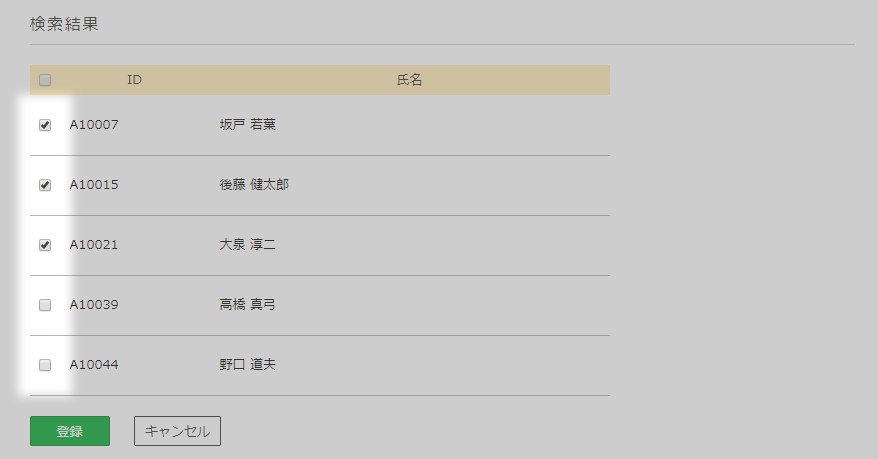Viewport: 878px width, 459px height.
Task: Click the name 野口 道夫
Action: [247, 364]
